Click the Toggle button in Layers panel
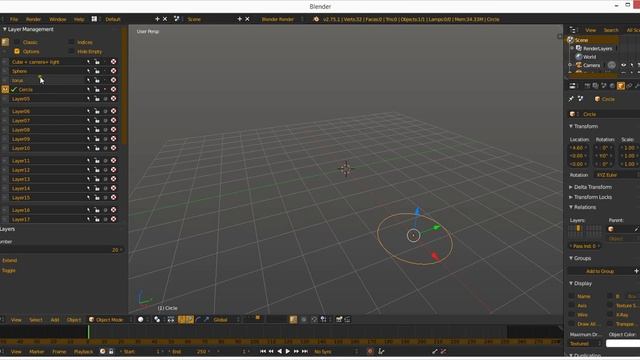 [x=9, y=271]
